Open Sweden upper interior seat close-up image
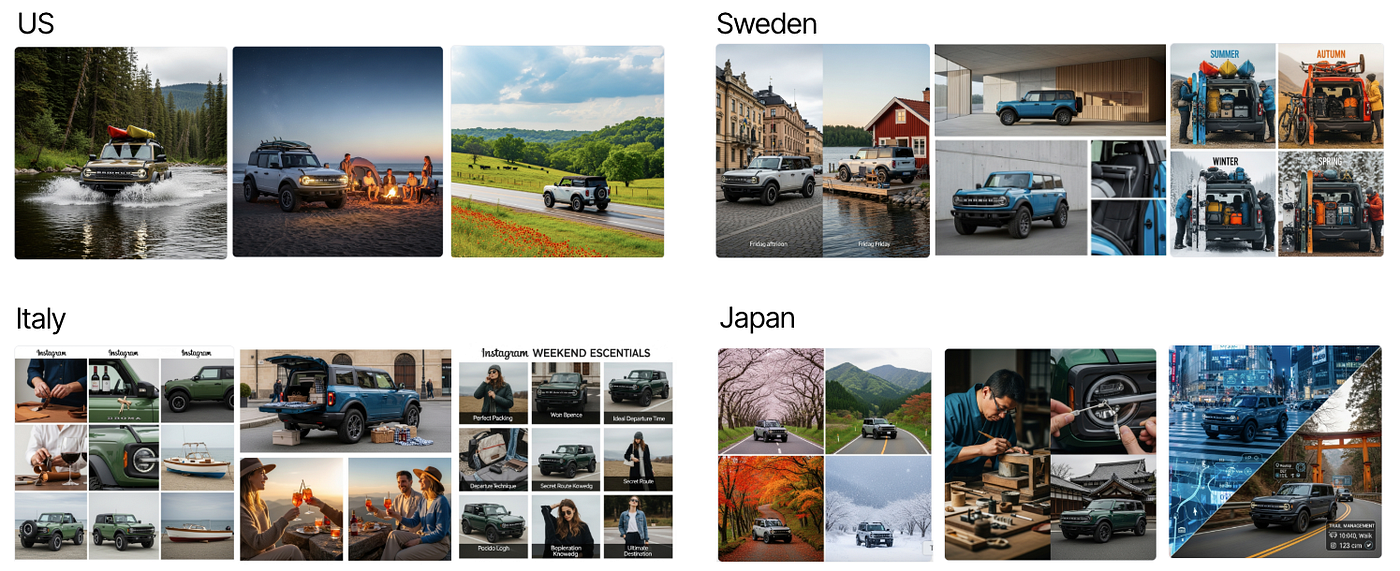This screenshot has height=571, width=1400. pyautogui.click(x=1128, y=168)
